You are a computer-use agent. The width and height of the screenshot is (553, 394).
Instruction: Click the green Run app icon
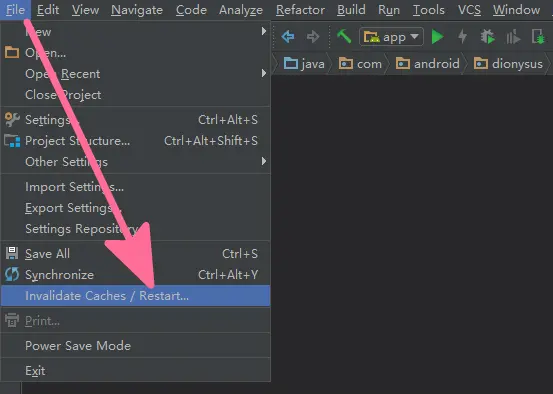click(437, 36)
